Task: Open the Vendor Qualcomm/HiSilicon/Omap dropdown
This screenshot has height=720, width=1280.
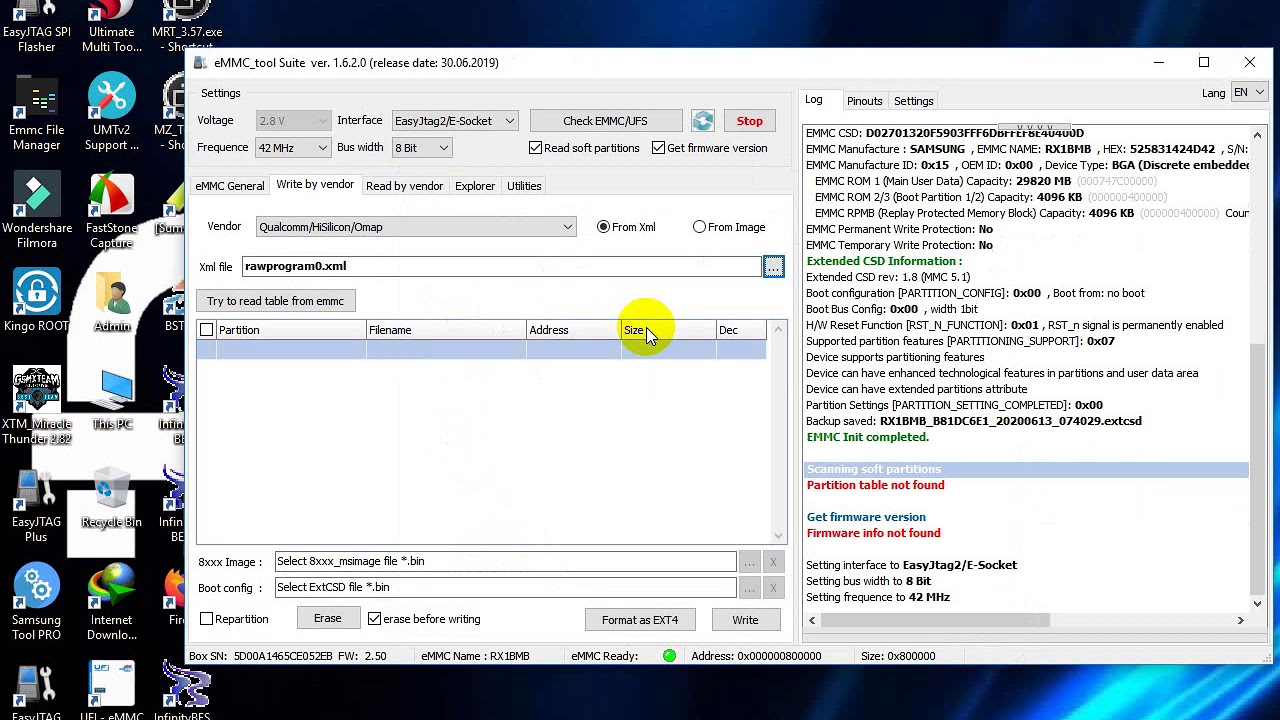Action: tap(415, 227)
